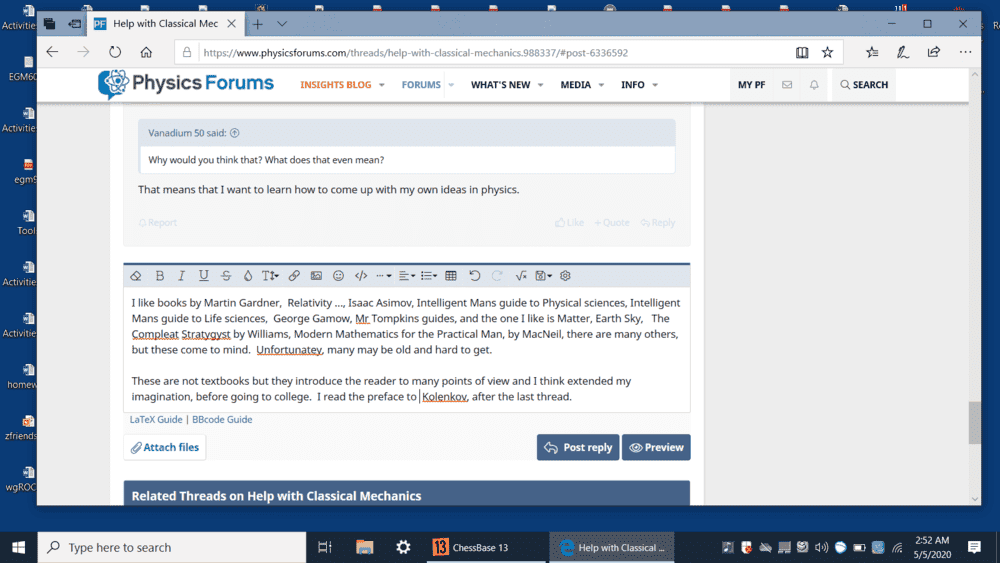The image size is (1000, 563).
Task: Expand the INSIGHTS BLOG dropdown arrow
Action: click(381, 85)
